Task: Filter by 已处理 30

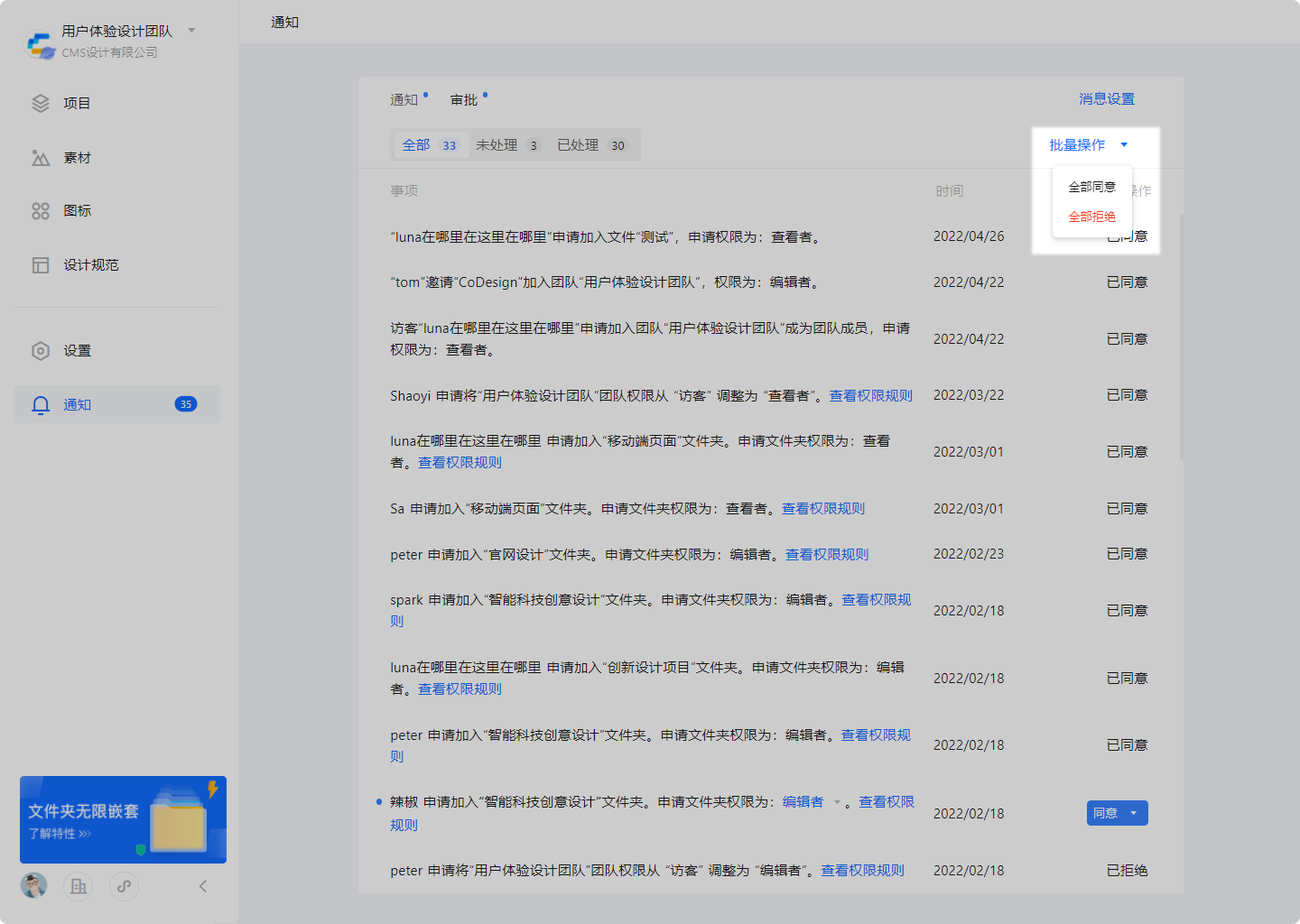Action: (x=592, y=145)
